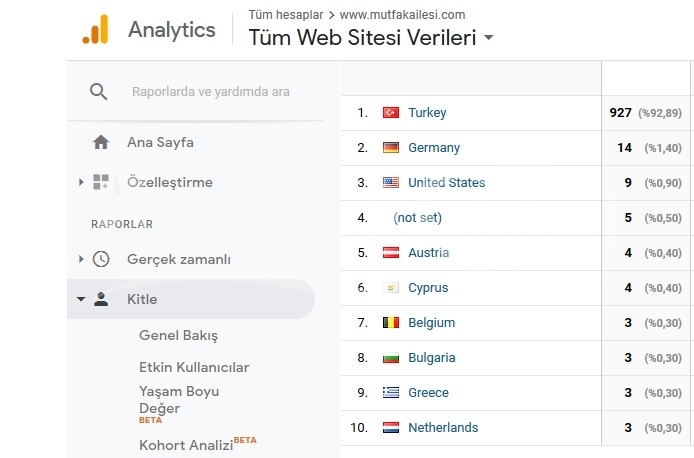Open the Netherlands country link
694x458 pixels.
[443, 427]
